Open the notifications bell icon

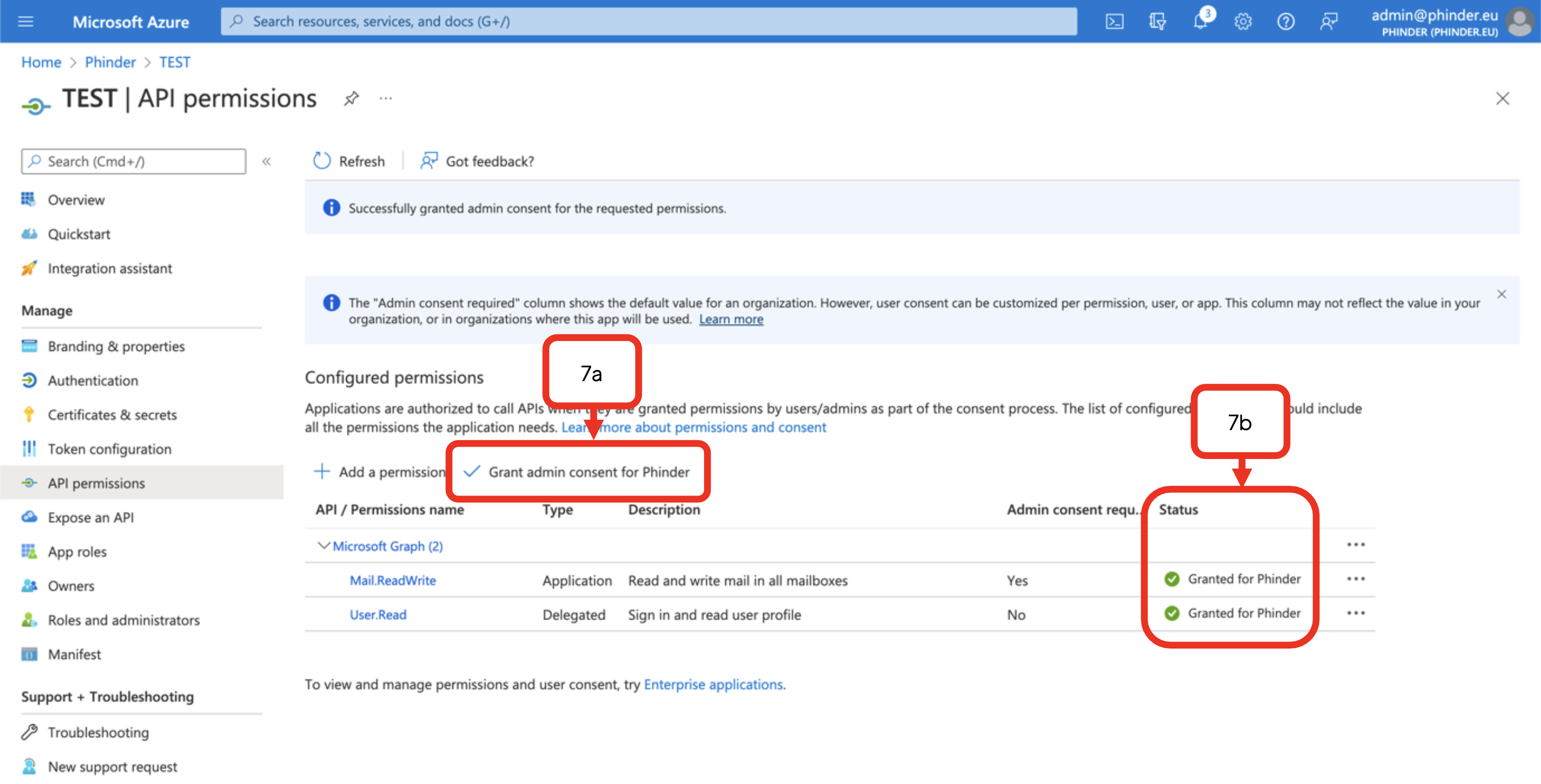point(1200,22)
